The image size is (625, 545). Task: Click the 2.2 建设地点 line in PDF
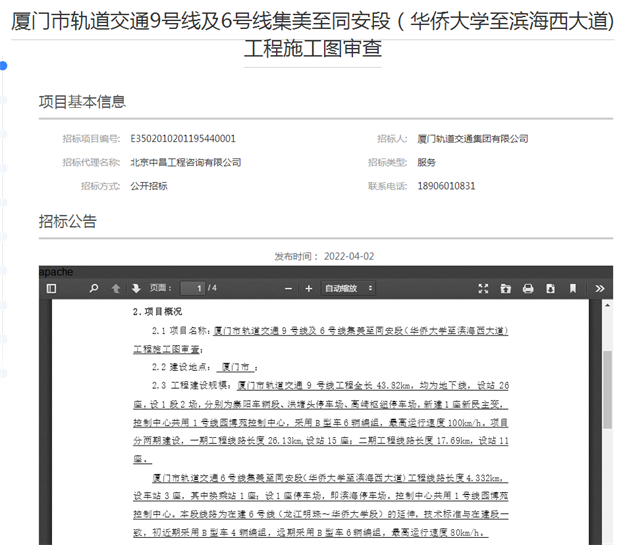205,367
